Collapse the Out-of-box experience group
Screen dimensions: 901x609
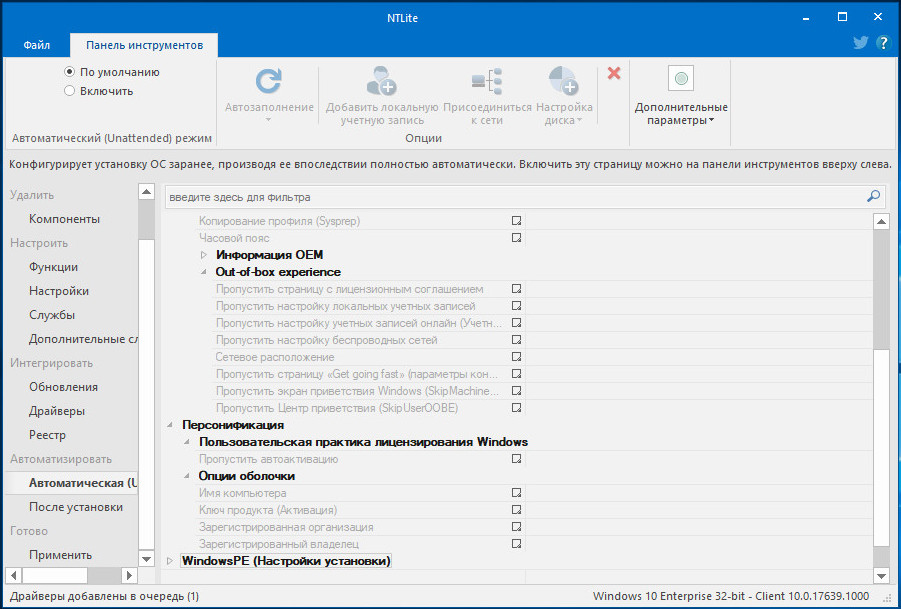tap(203, 272)
